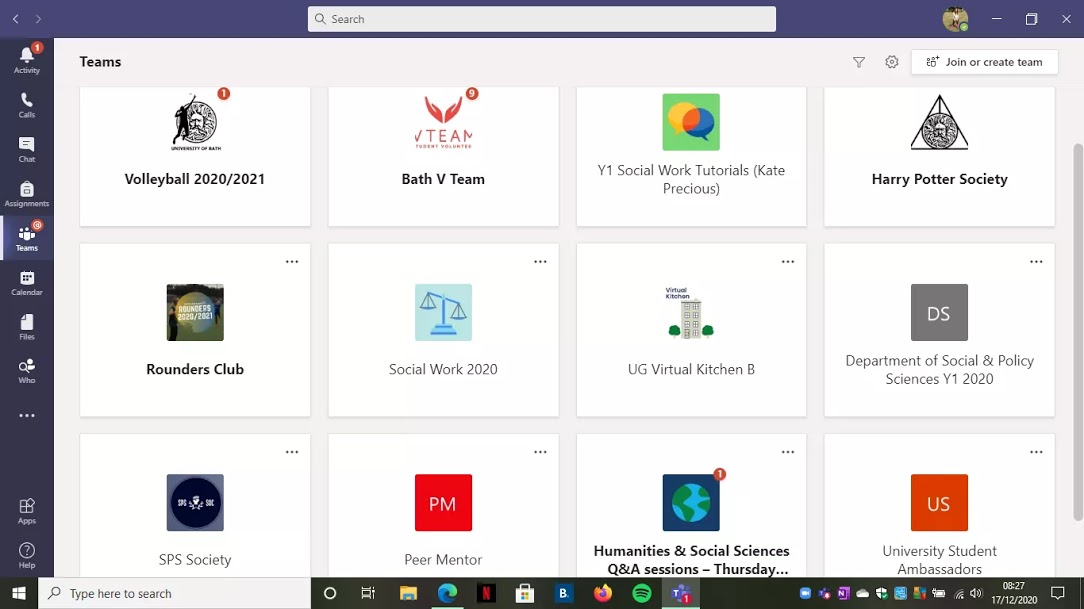Open Firefox from the taskbar

point(603,593)
